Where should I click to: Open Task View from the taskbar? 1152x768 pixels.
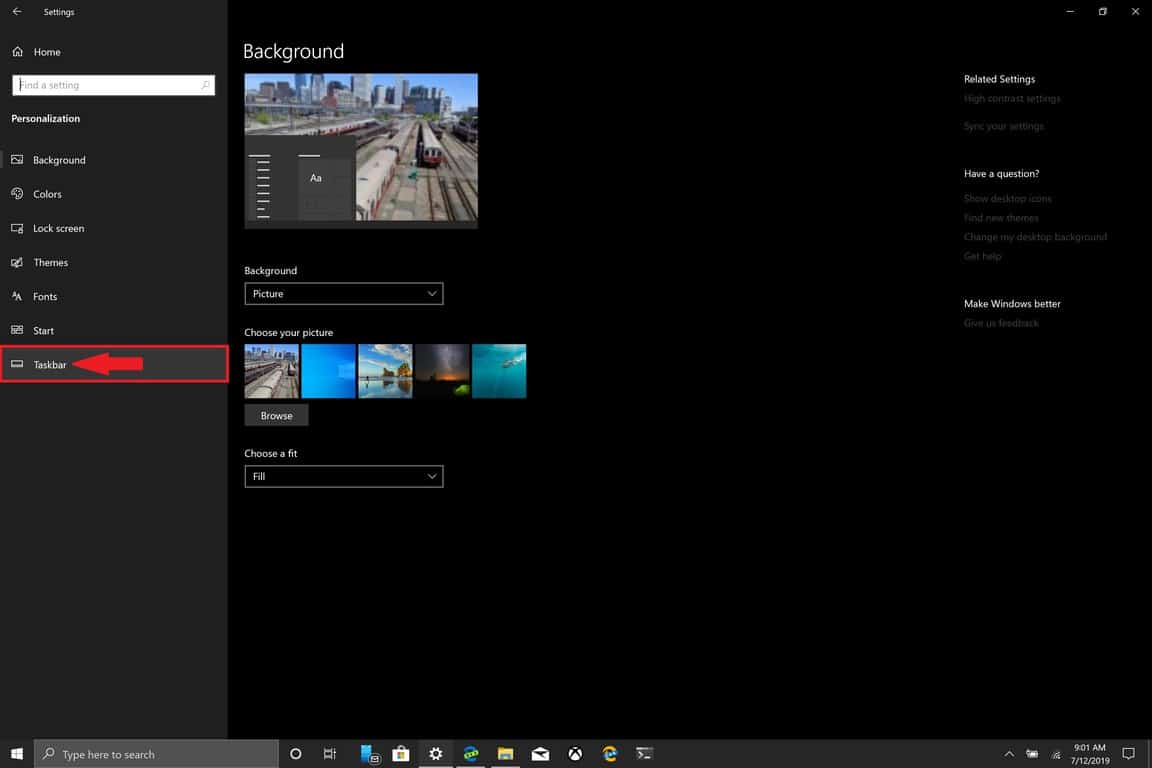point(330,754)
